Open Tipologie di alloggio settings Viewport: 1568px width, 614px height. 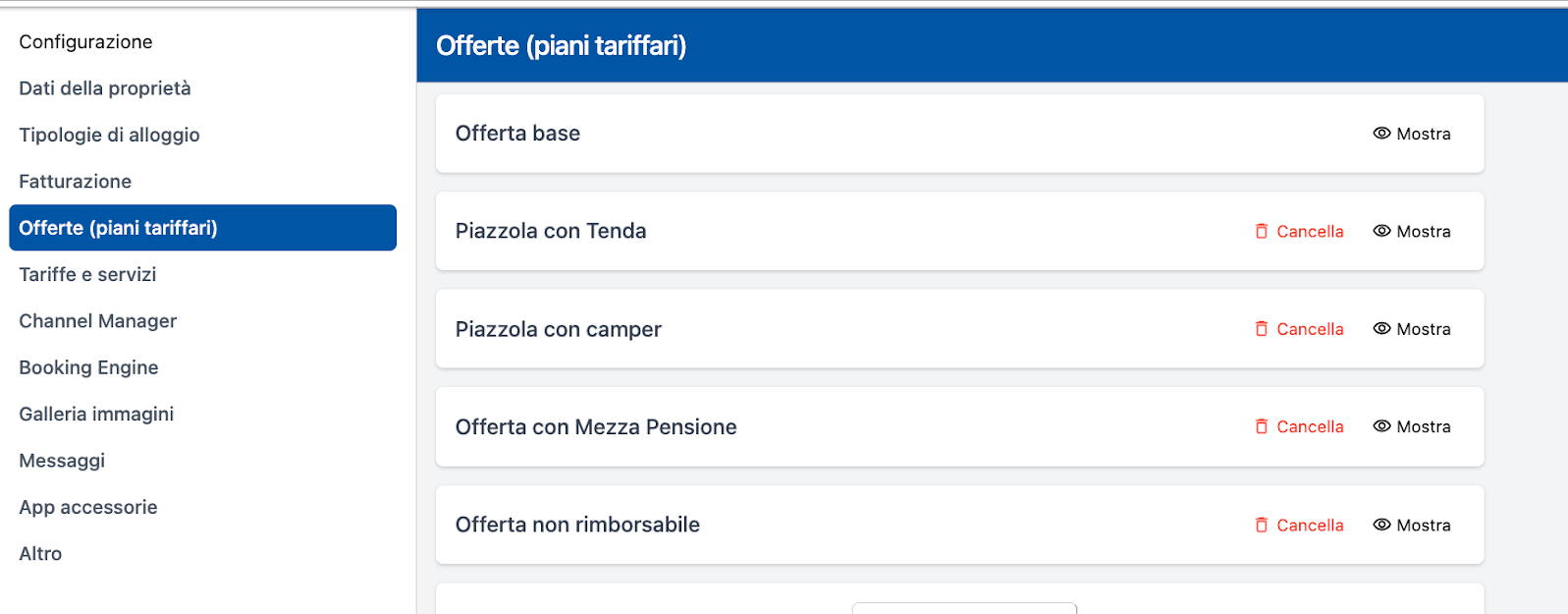[109, 136]
